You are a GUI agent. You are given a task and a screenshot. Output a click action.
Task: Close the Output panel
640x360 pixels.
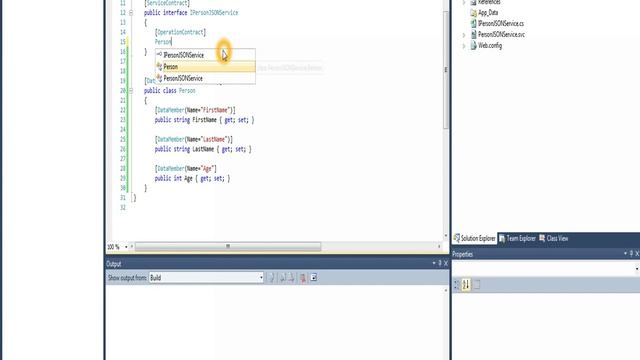pyautogui.click(x=446, y=264)
